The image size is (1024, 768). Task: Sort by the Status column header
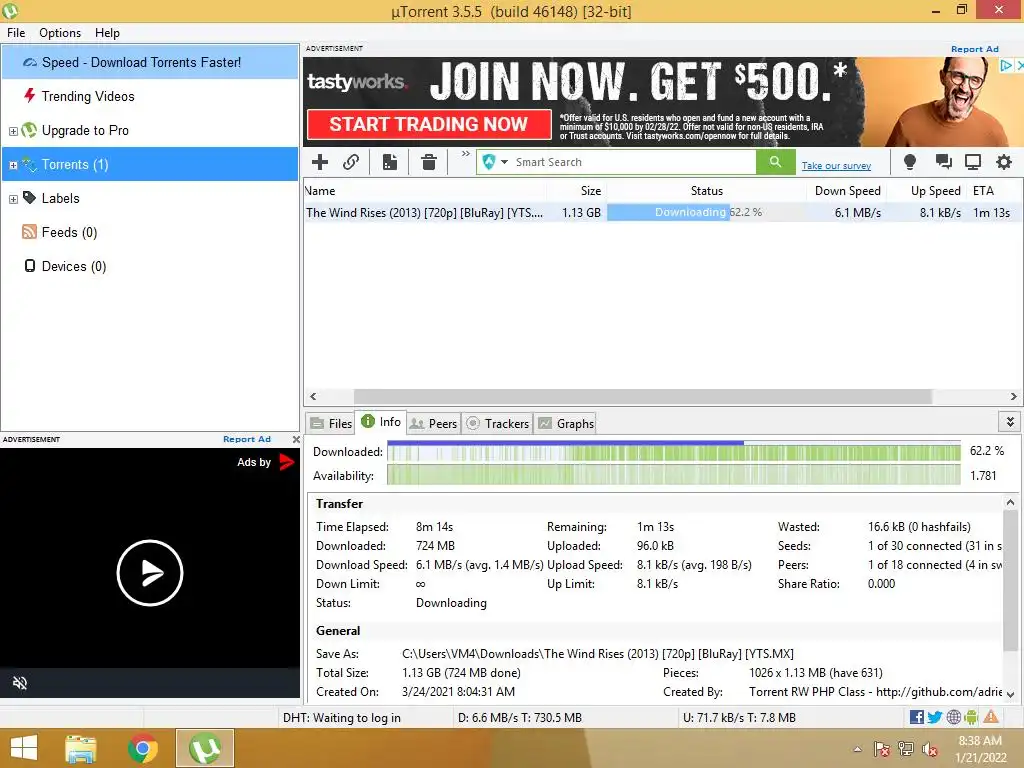(x=707, y=191)
